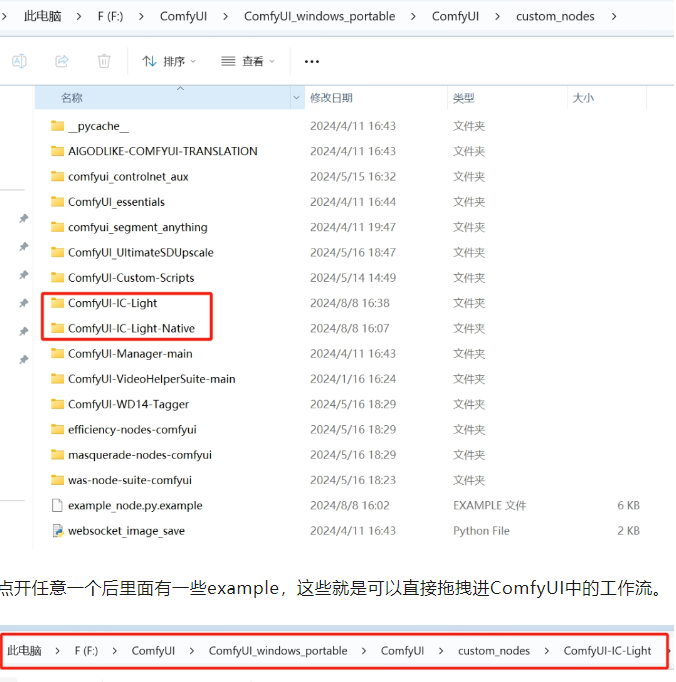Select the ComfyUI-Manager-main folder name
Image resolution: width=676 pixels, height=682 pixels.
pyautogui.click(x=130, y=353)
